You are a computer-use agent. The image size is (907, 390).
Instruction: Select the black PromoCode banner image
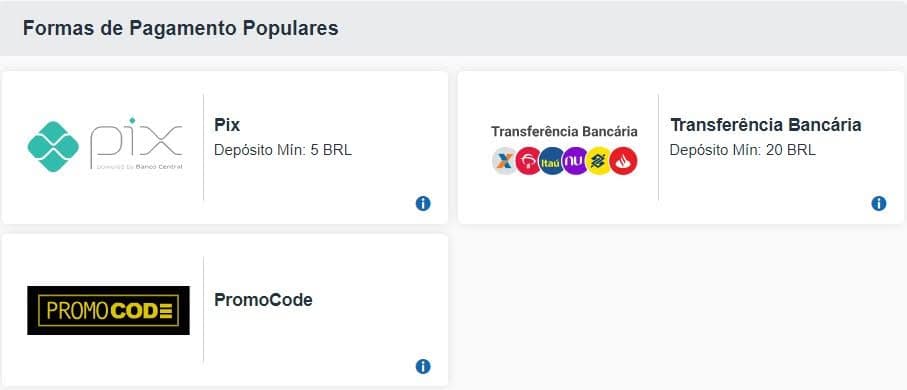click(x=108, y=310)
